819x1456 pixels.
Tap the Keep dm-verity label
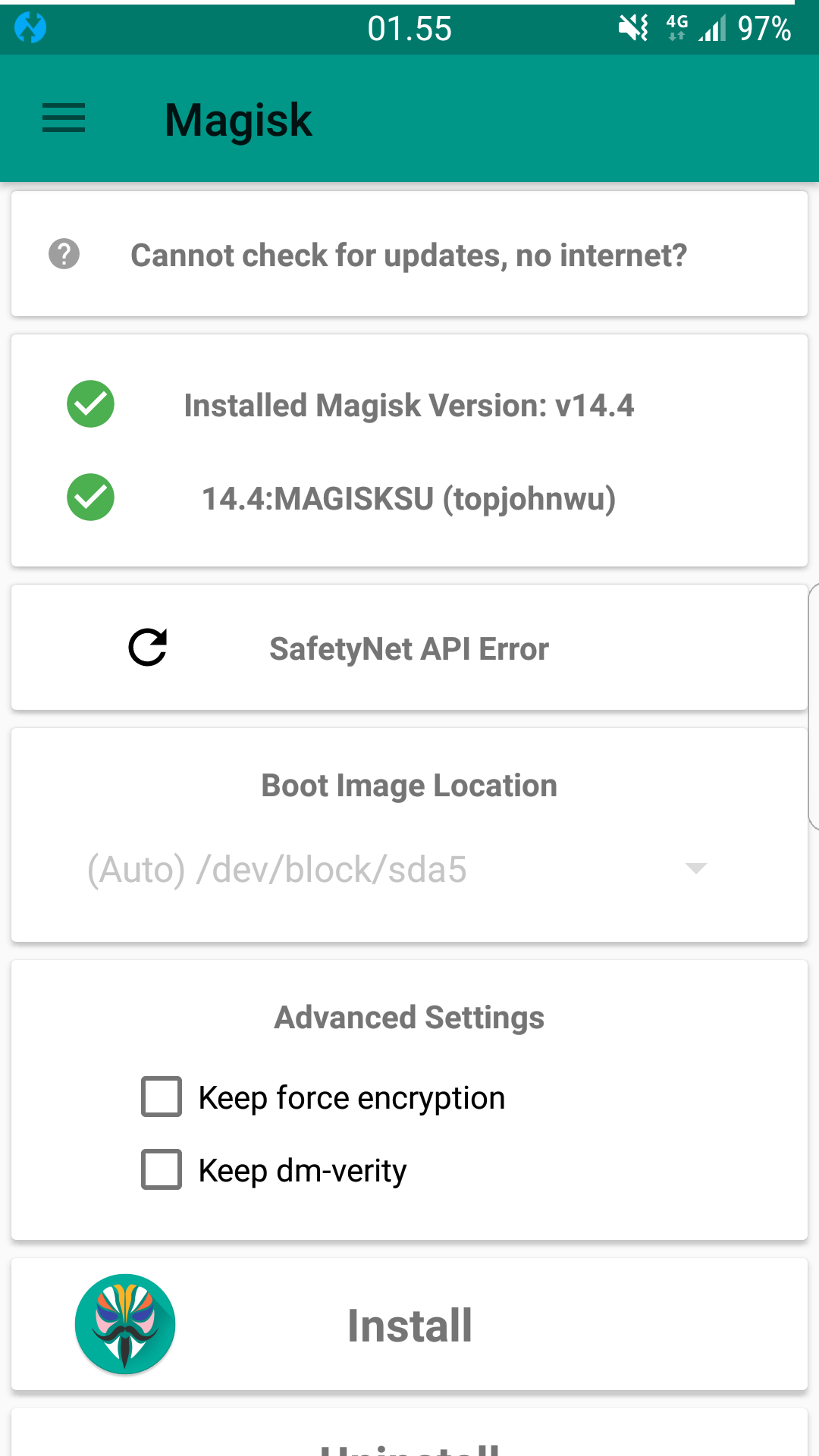tap(303, 1171)
